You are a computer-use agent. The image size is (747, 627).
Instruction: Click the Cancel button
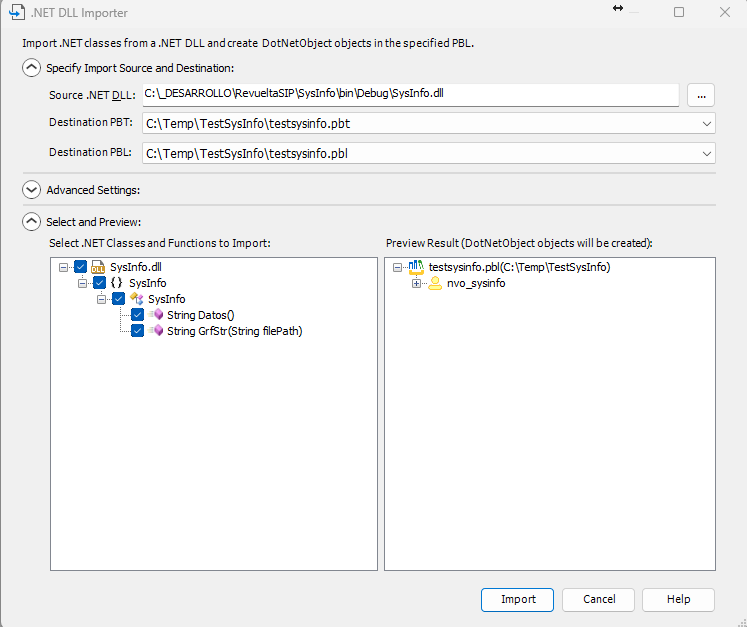tap(598, 599)
